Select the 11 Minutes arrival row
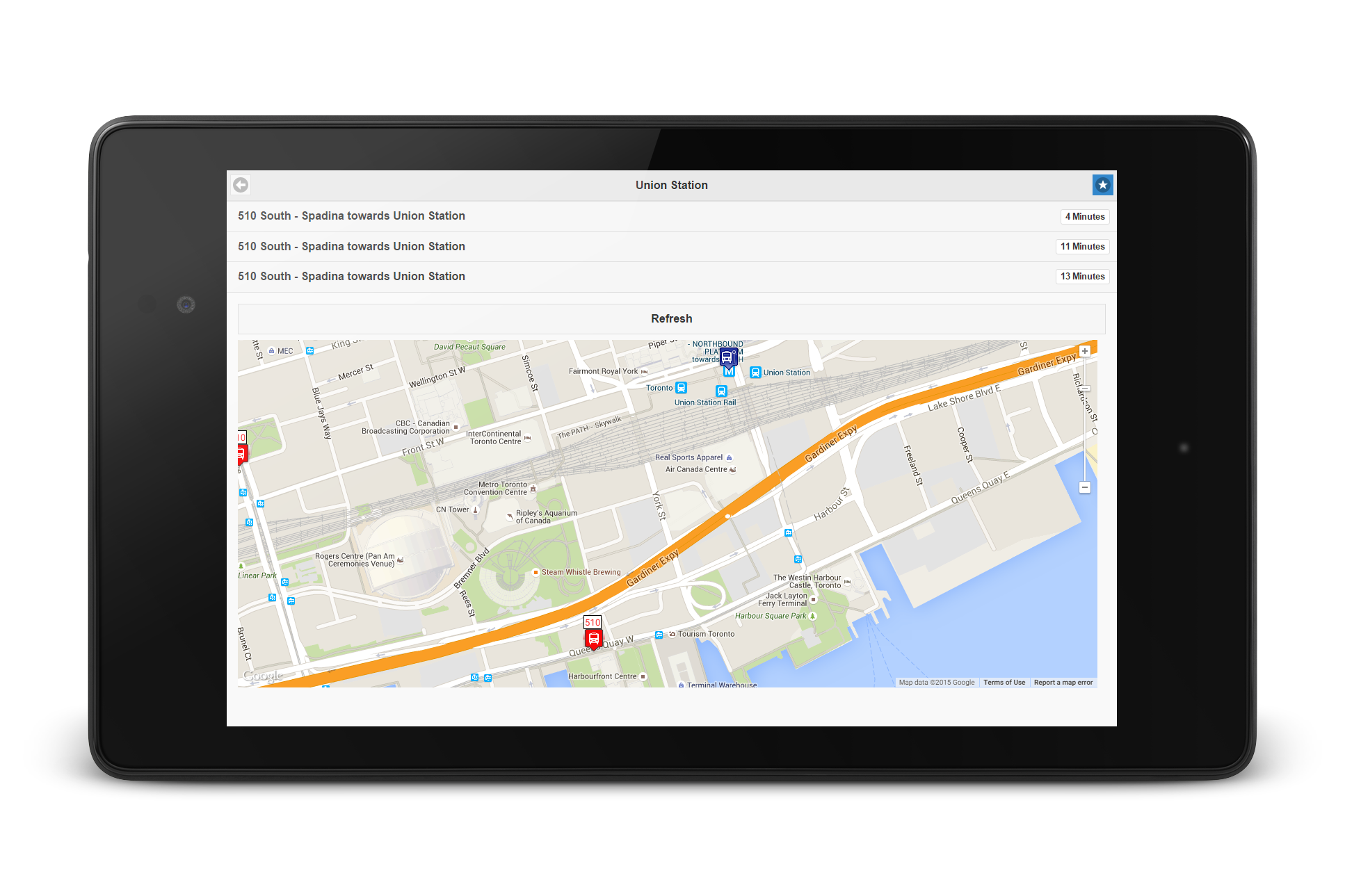 coord(671,246)
